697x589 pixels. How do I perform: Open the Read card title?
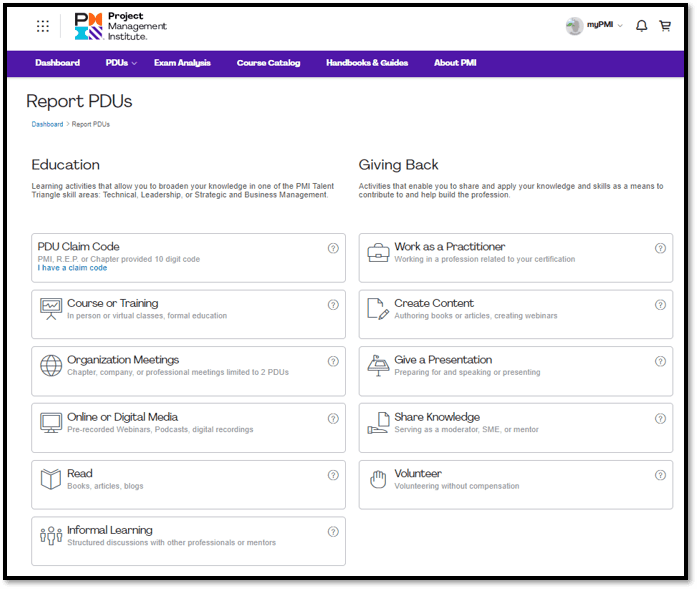(x=80, y=473)
